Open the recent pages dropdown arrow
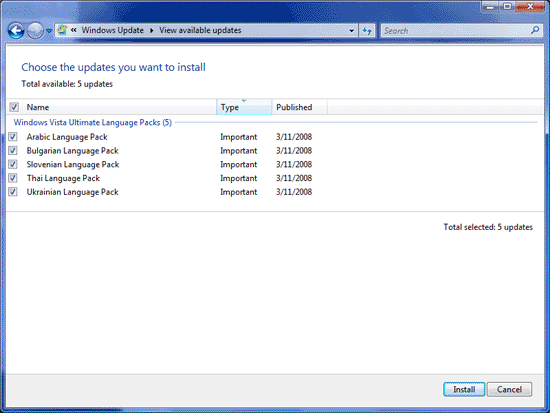Screen dimensions: 550x413 point(49,31)
